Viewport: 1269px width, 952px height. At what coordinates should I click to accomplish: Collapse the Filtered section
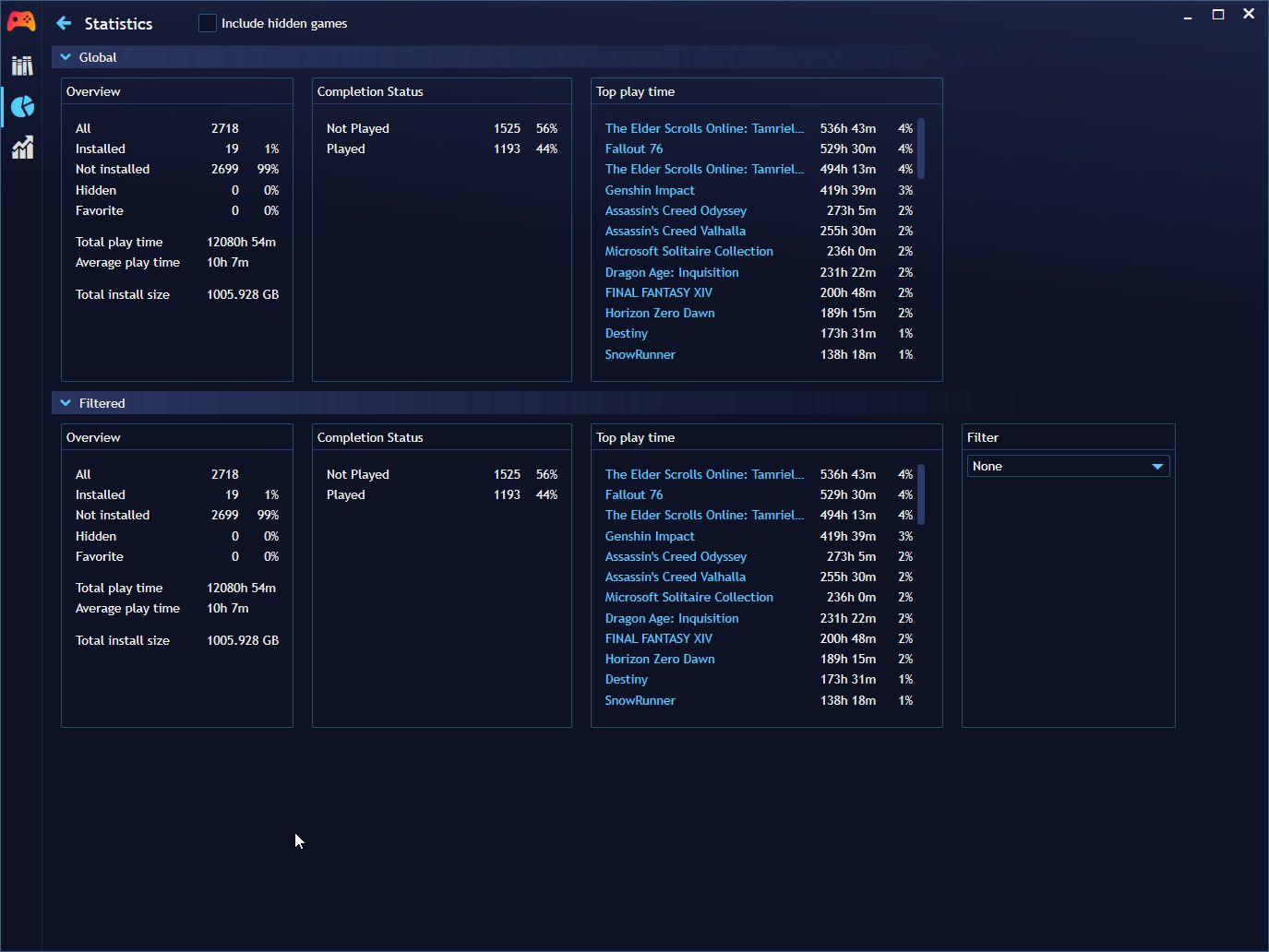click(x=66, y=403)
